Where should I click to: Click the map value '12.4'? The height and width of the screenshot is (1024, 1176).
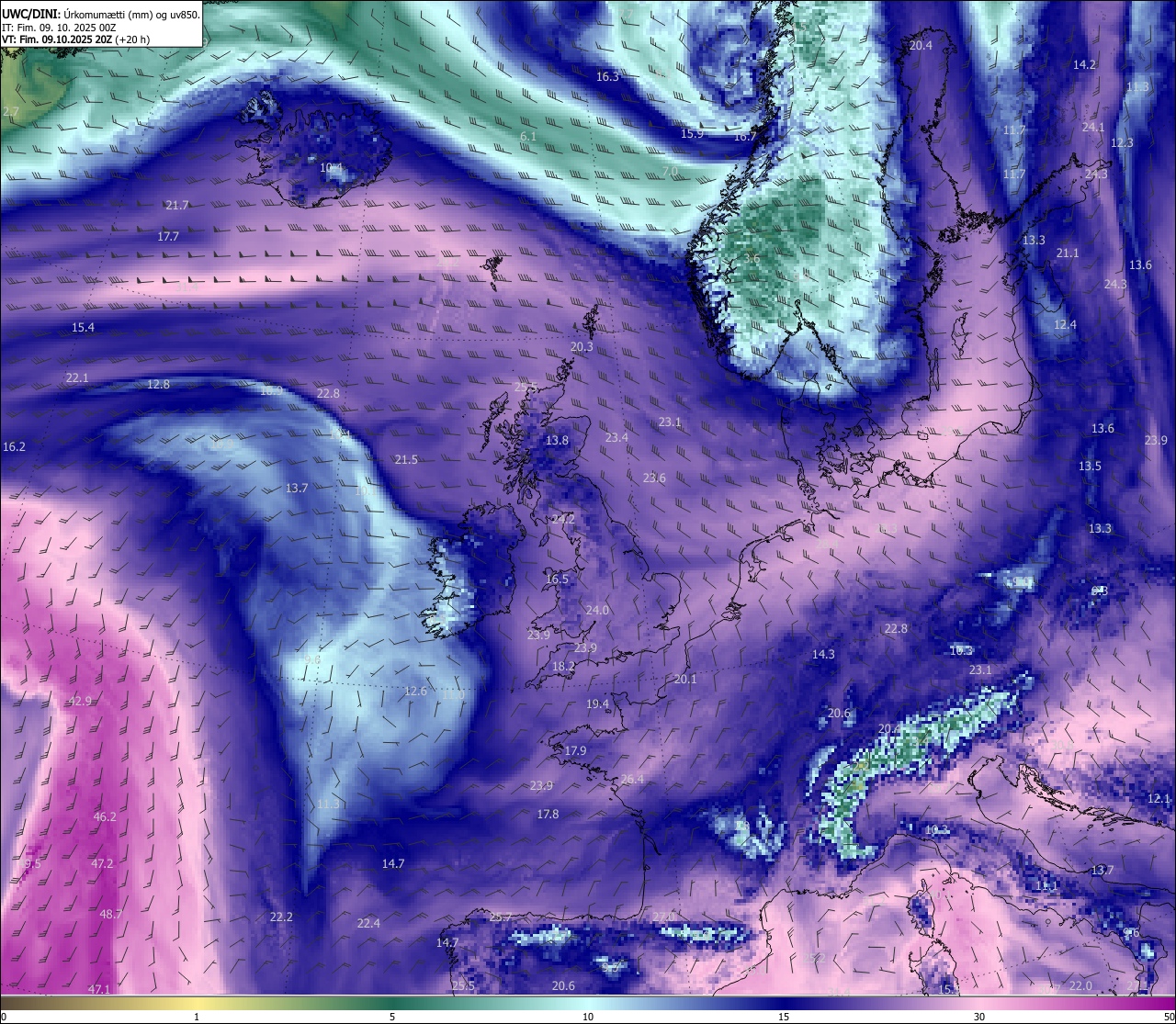click(x=1065, y=324)
